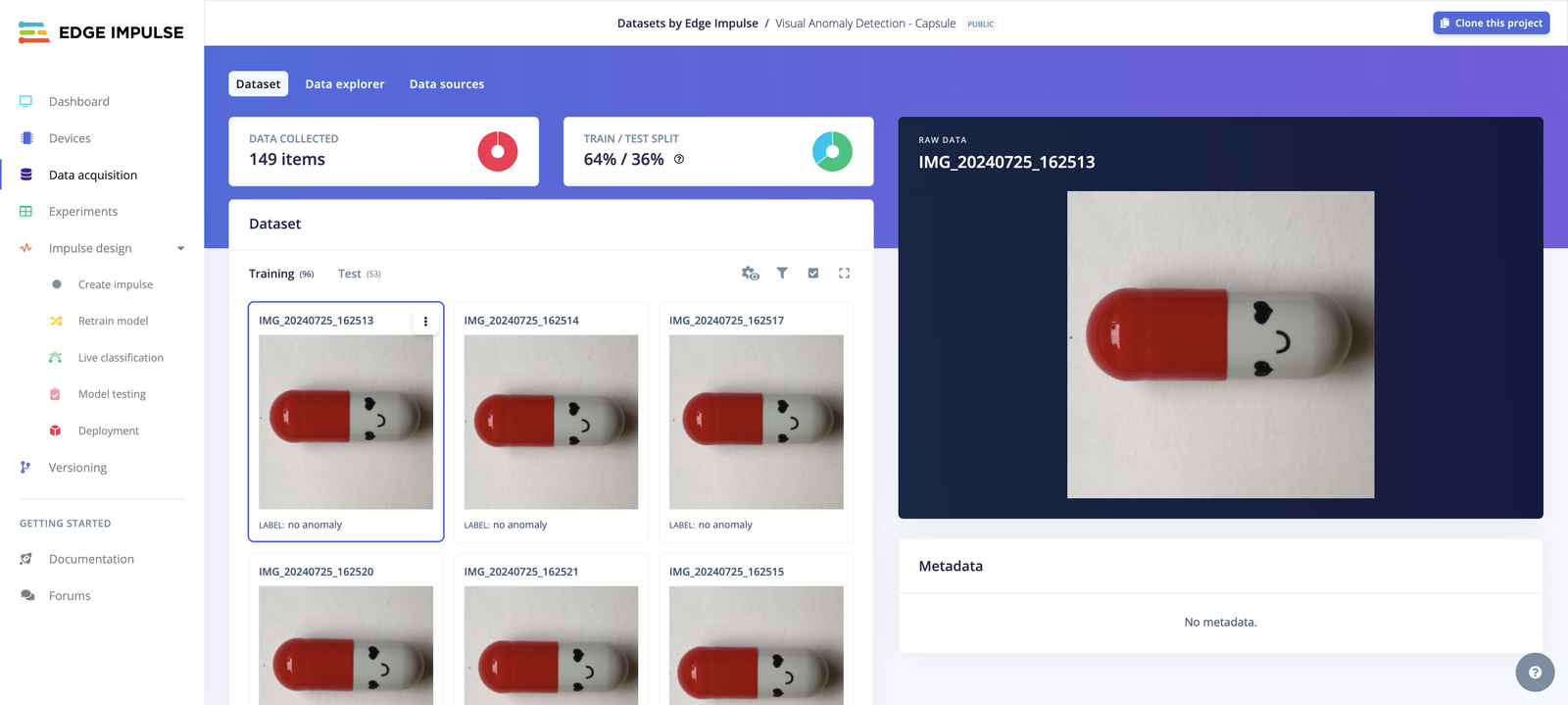Open Dashboard monitor icon in sidebar
The width and height of the screenshot is (1568, 705).
26,101
